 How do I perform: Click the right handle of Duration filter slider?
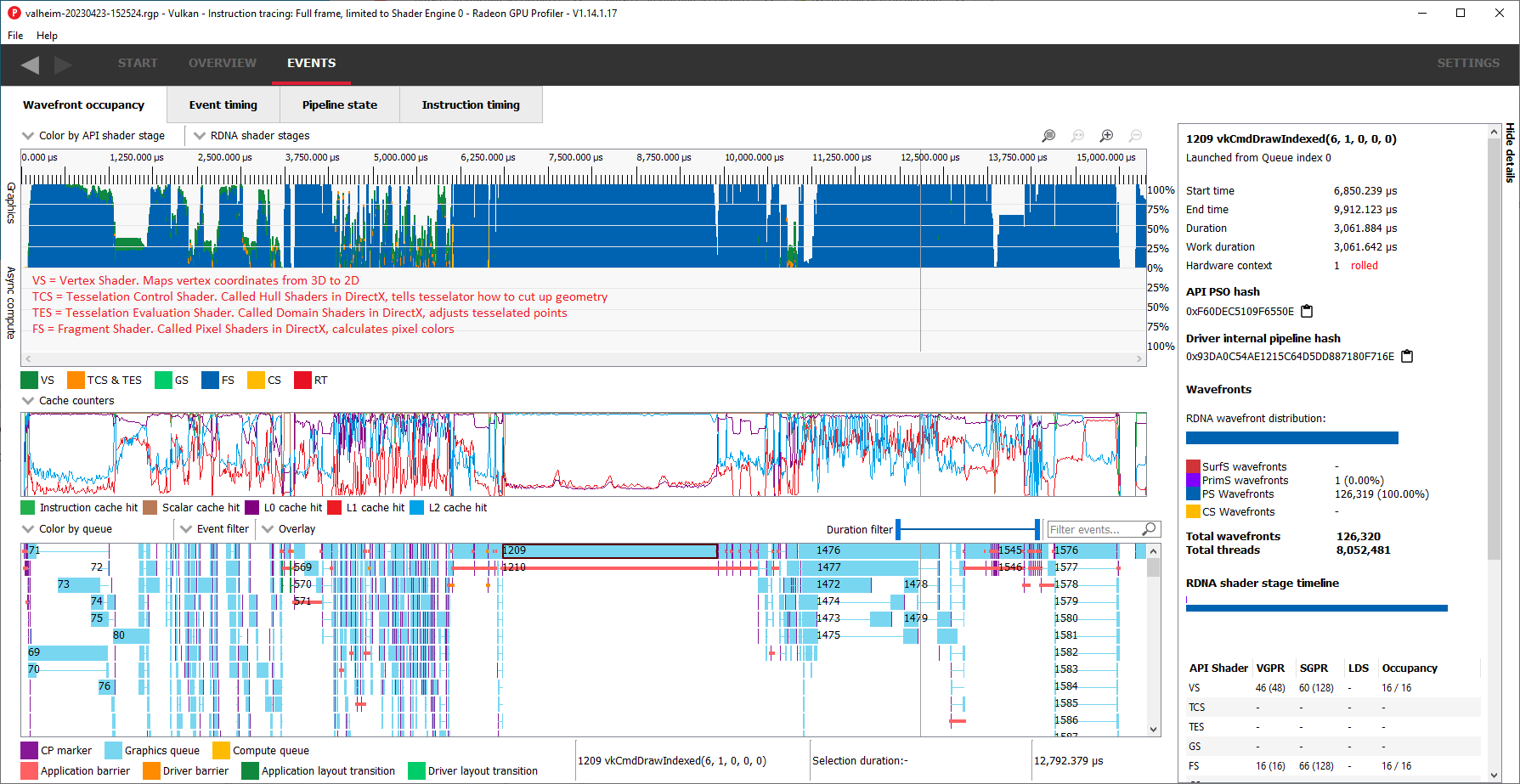click(x=1037, y=529)
